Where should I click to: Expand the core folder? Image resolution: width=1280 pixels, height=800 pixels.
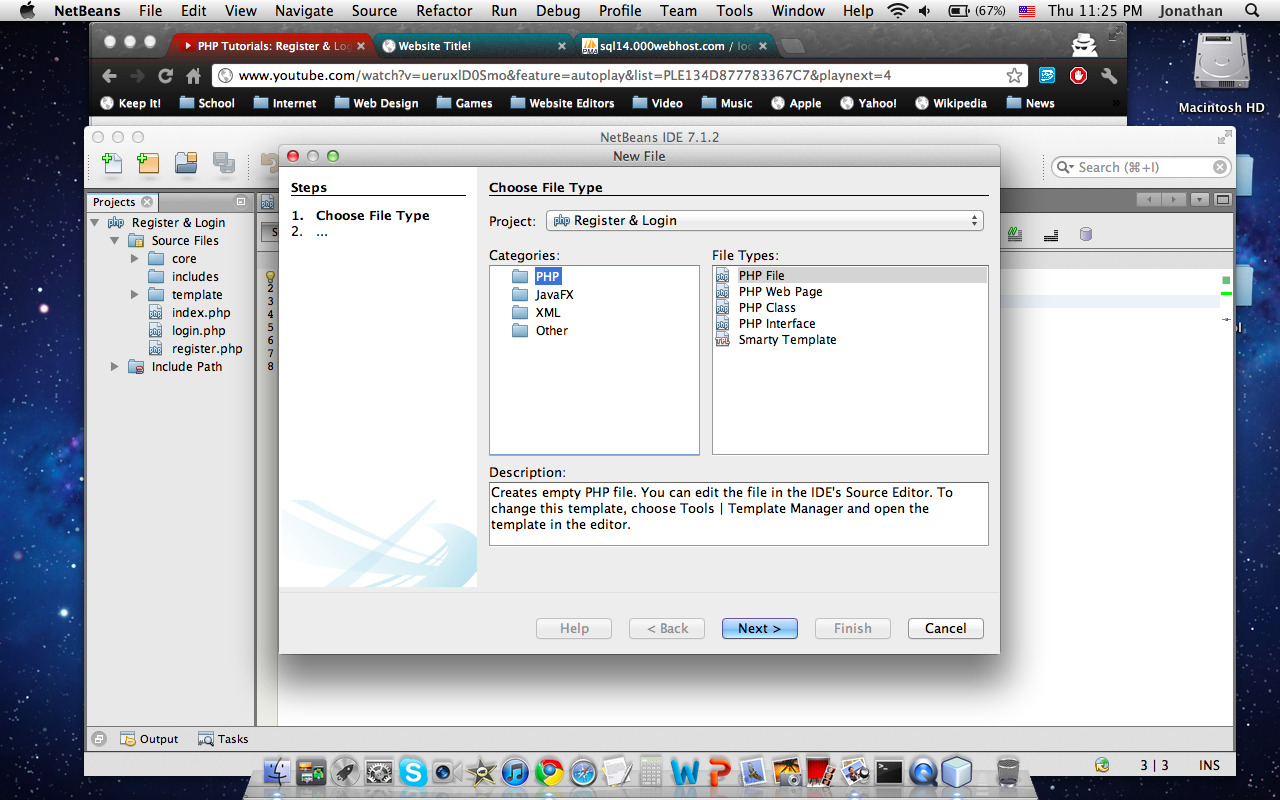pos(135,259)
